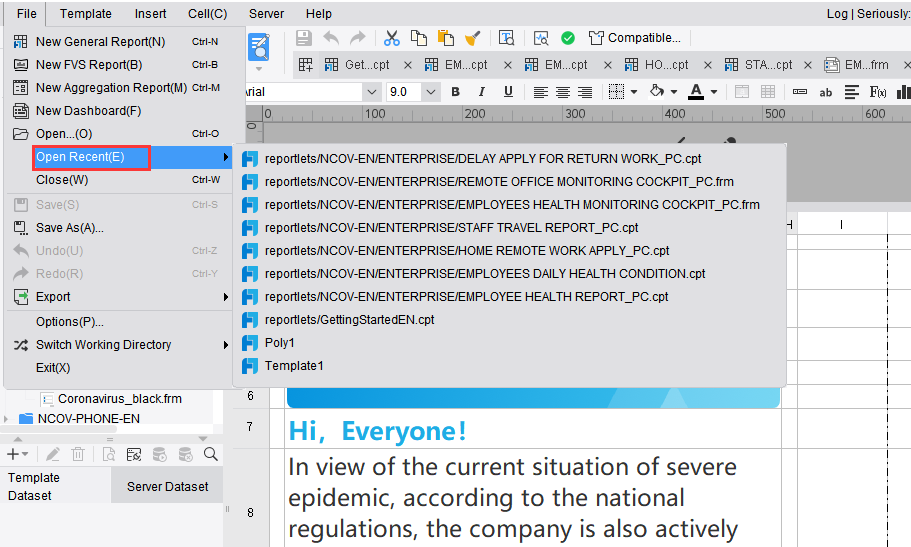Image resolution: width=911 pixels, height=547 pixels.
Task: Click the font color A swatch
Action: 696,92
